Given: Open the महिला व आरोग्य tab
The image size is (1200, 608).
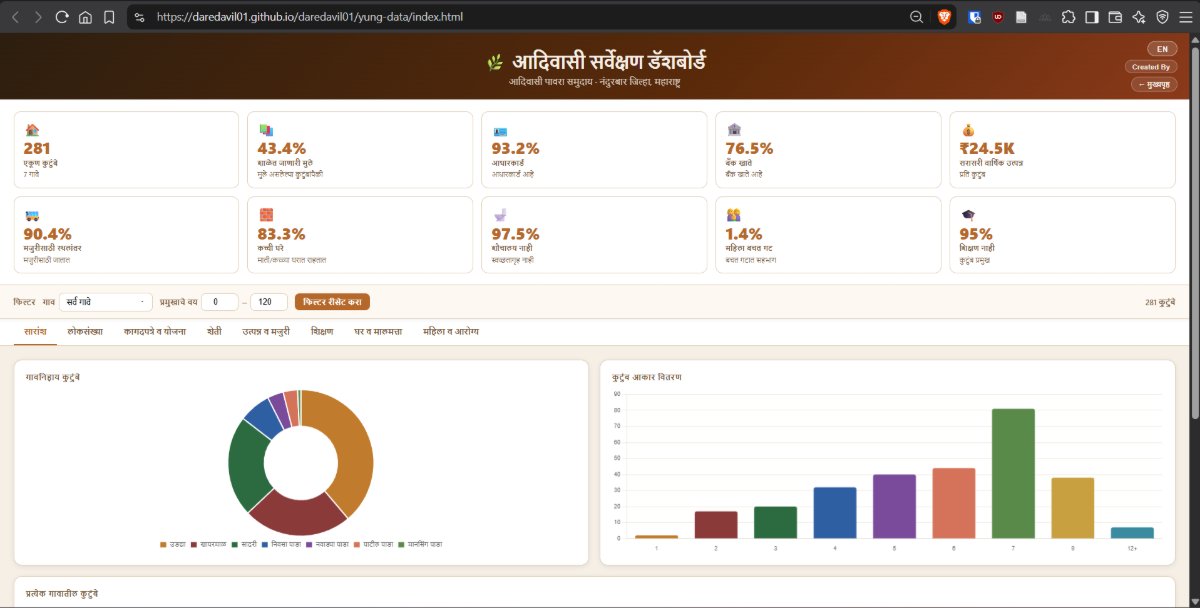Looking at the screenshot, I should click(x=451, y=331).
